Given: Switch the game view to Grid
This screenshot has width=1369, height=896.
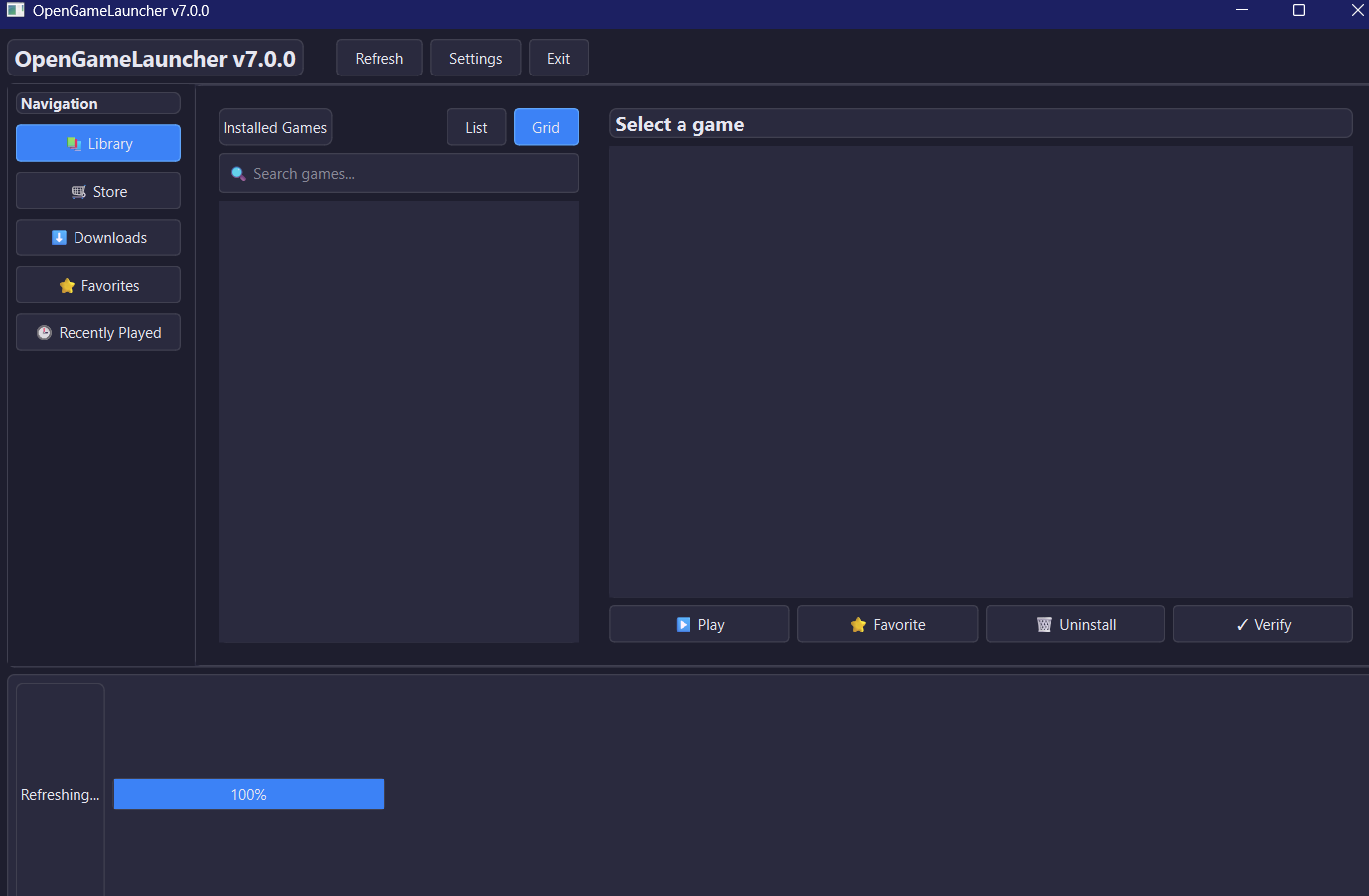Looking at the screenshot, I should (x=546, y=127).
